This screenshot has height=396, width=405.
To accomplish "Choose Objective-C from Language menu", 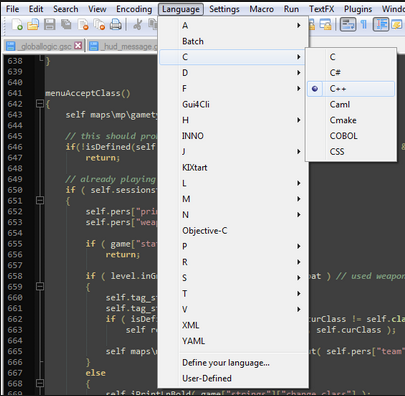I will coord(233,231).
